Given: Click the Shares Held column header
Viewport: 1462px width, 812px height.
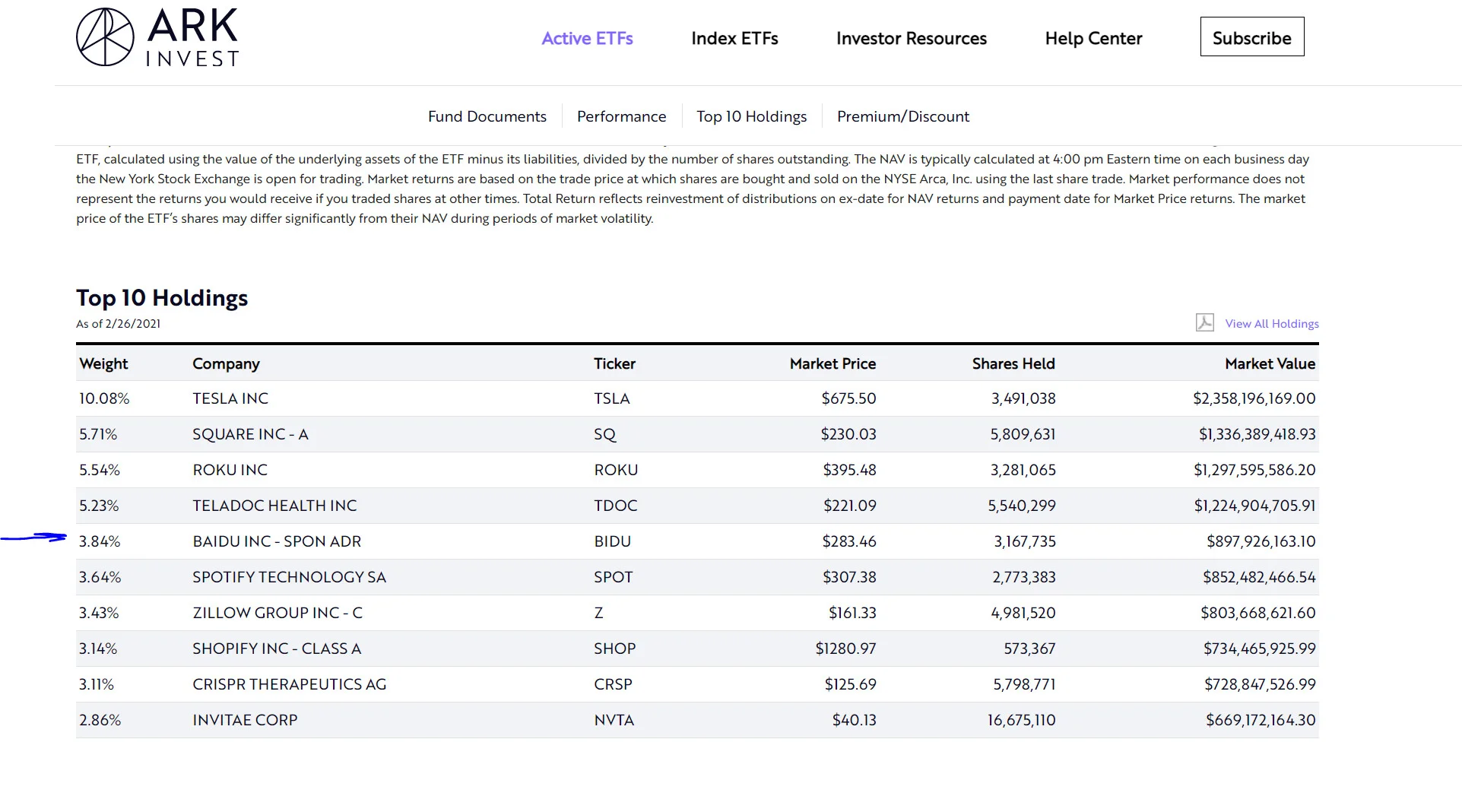Looking at the screenshot, I should (x=1013, y=363).
